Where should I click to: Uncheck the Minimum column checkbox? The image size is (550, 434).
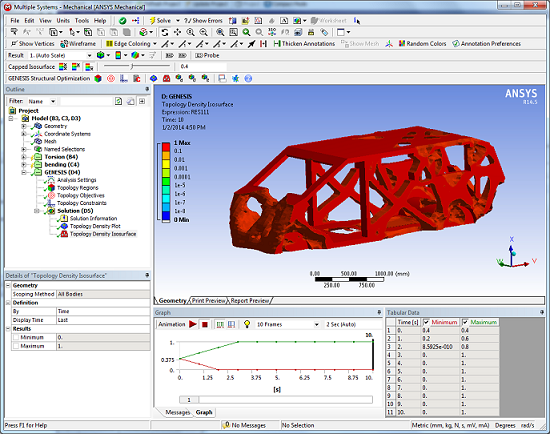(x=427, y=322)
